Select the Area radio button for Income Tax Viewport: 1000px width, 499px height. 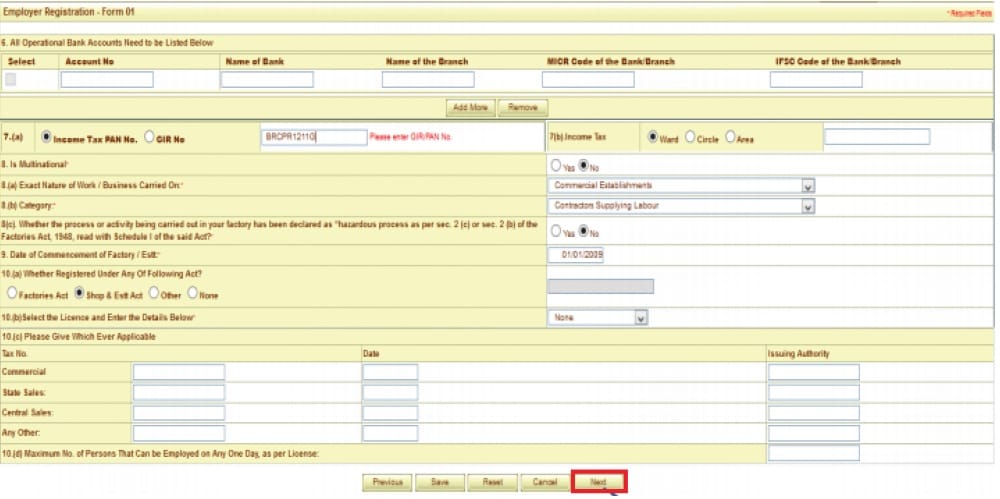[730, 138]
